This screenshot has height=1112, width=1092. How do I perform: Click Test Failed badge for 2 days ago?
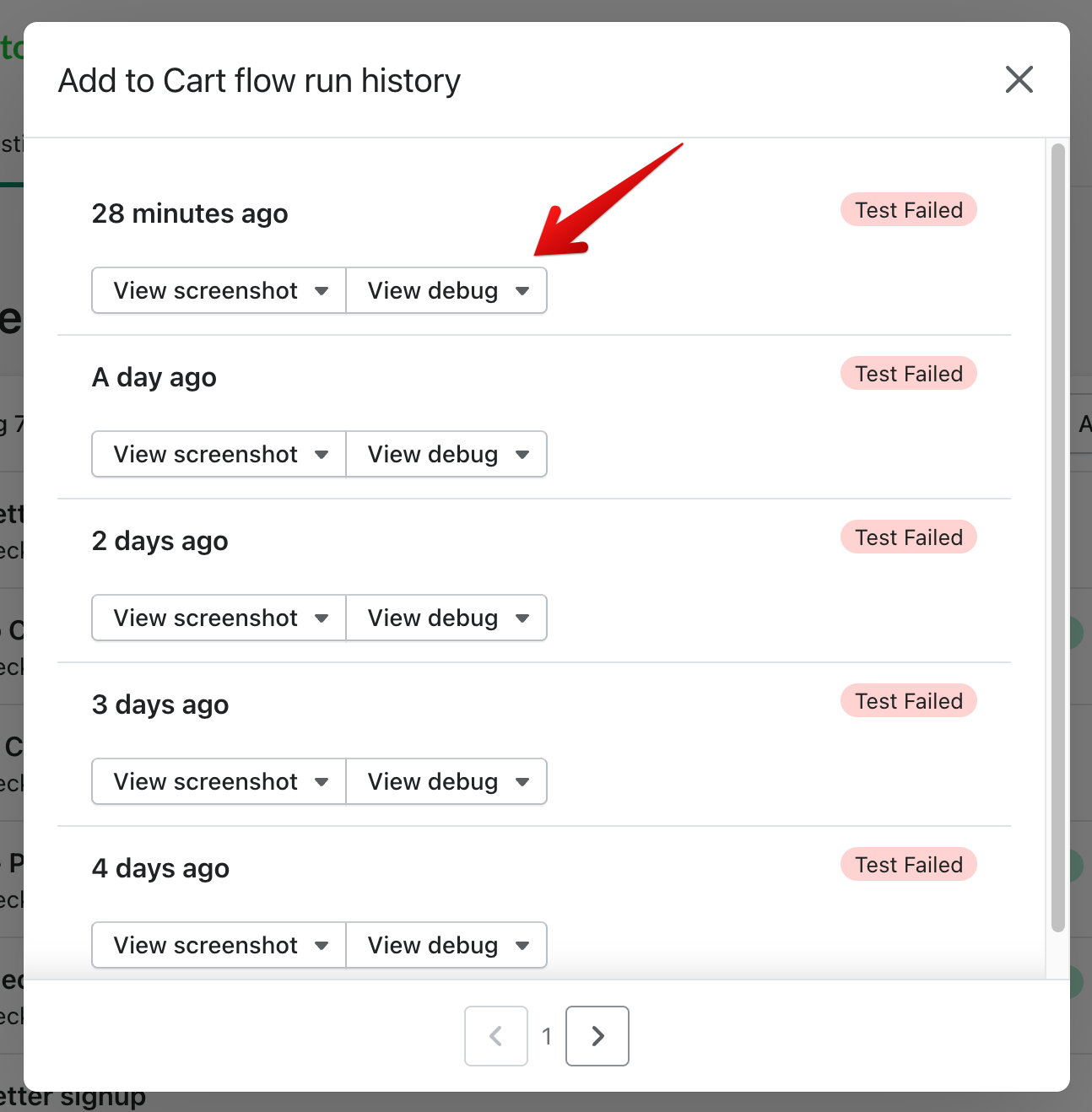pyautogui.click(x=908, y=537)
